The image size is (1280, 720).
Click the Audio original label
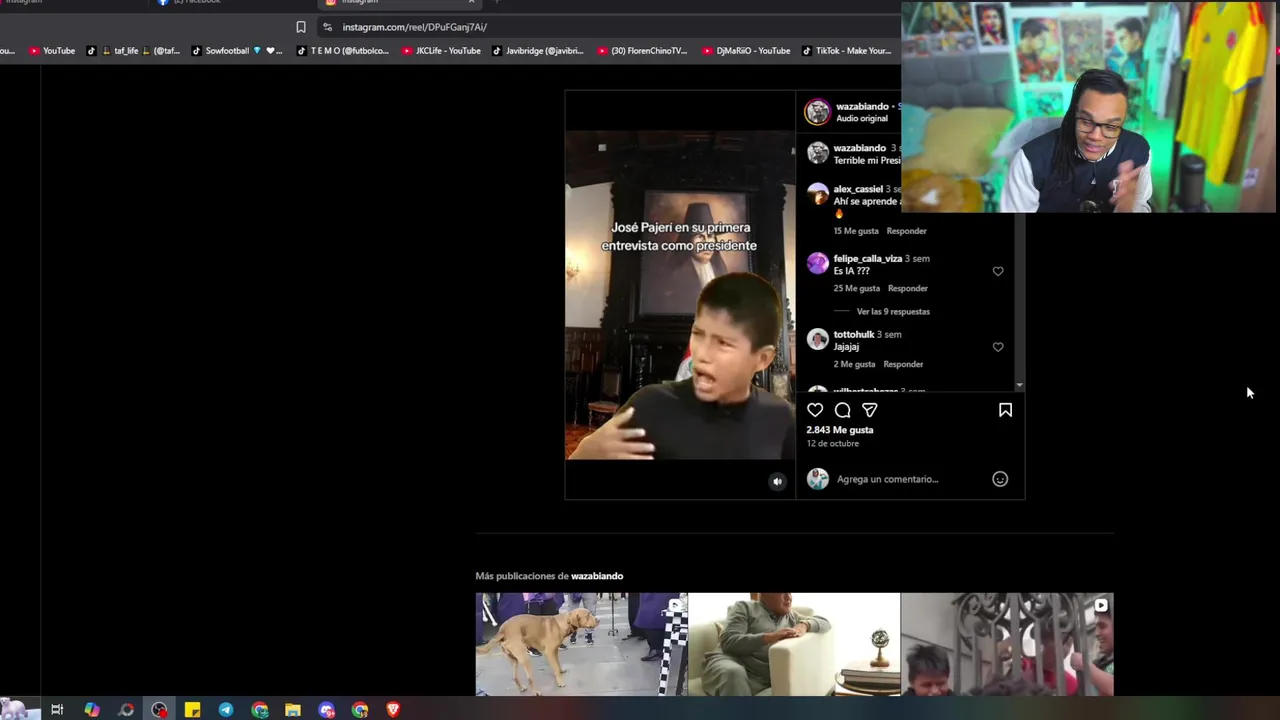[861, 118]
